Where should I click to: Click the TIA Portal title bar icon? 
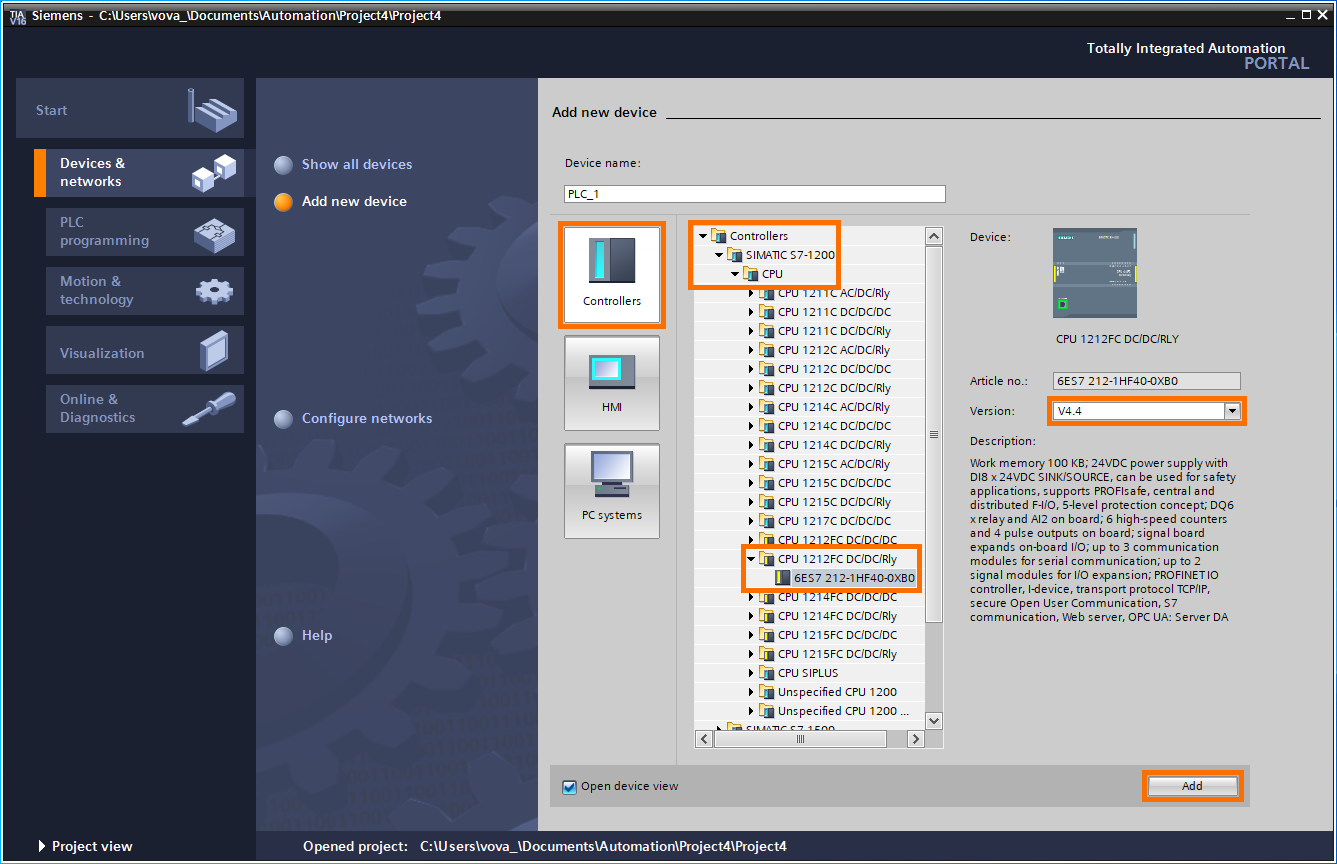[x=18, y=16]
